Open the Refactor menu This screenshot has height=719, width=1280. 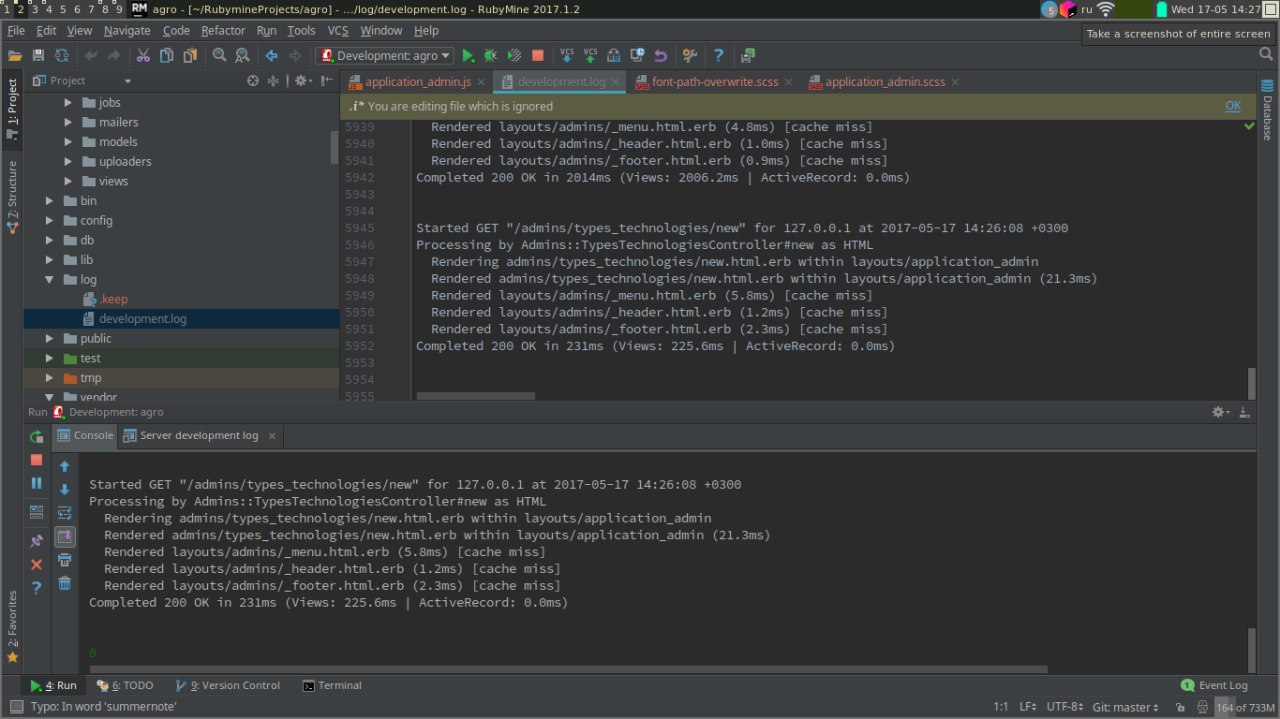223,31
